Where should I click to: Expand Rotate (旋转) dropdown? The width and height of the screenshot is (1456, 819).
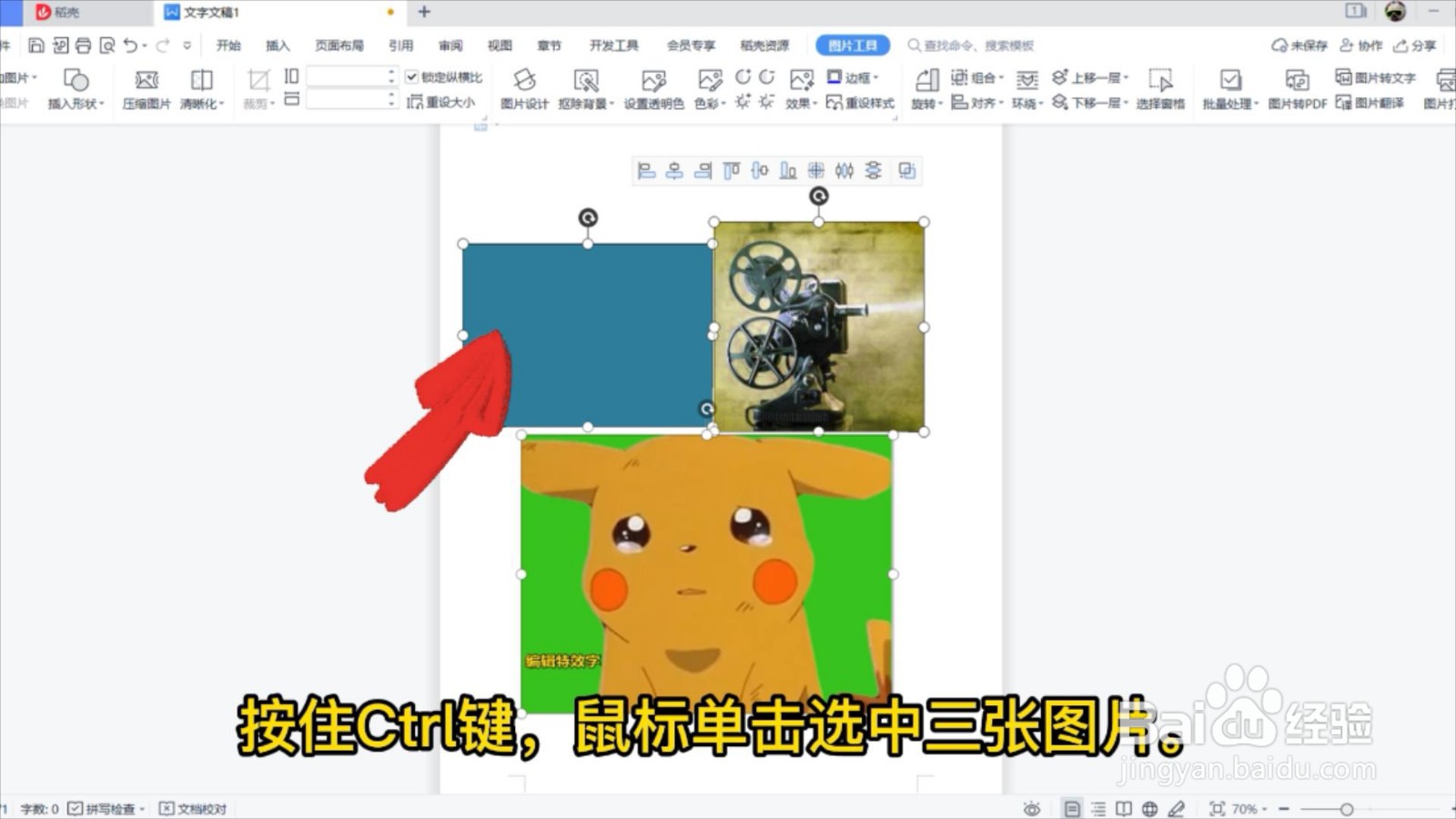(926, 103)
